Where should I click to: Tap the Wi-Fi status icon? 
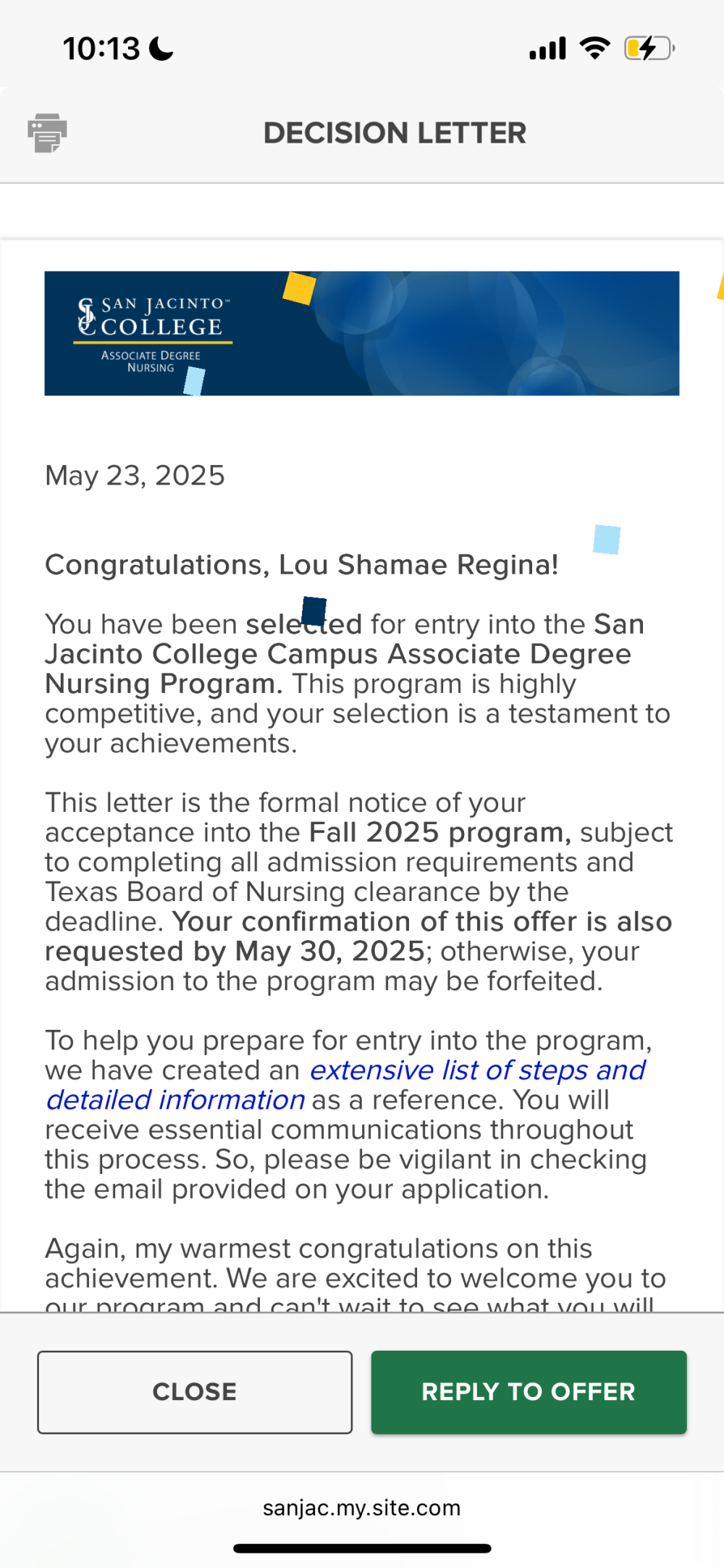point(594,48)
